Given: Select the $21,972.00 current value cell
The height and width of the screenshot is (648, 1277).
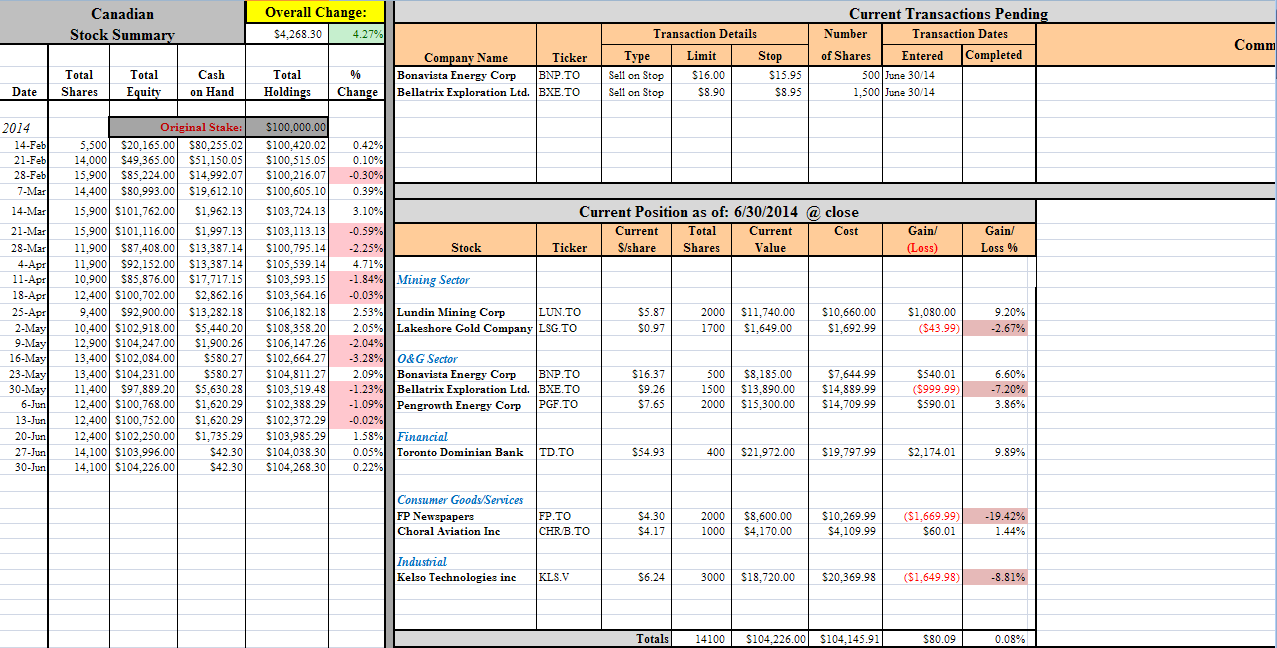Looking at the screenshot, I should click(769, 452).
